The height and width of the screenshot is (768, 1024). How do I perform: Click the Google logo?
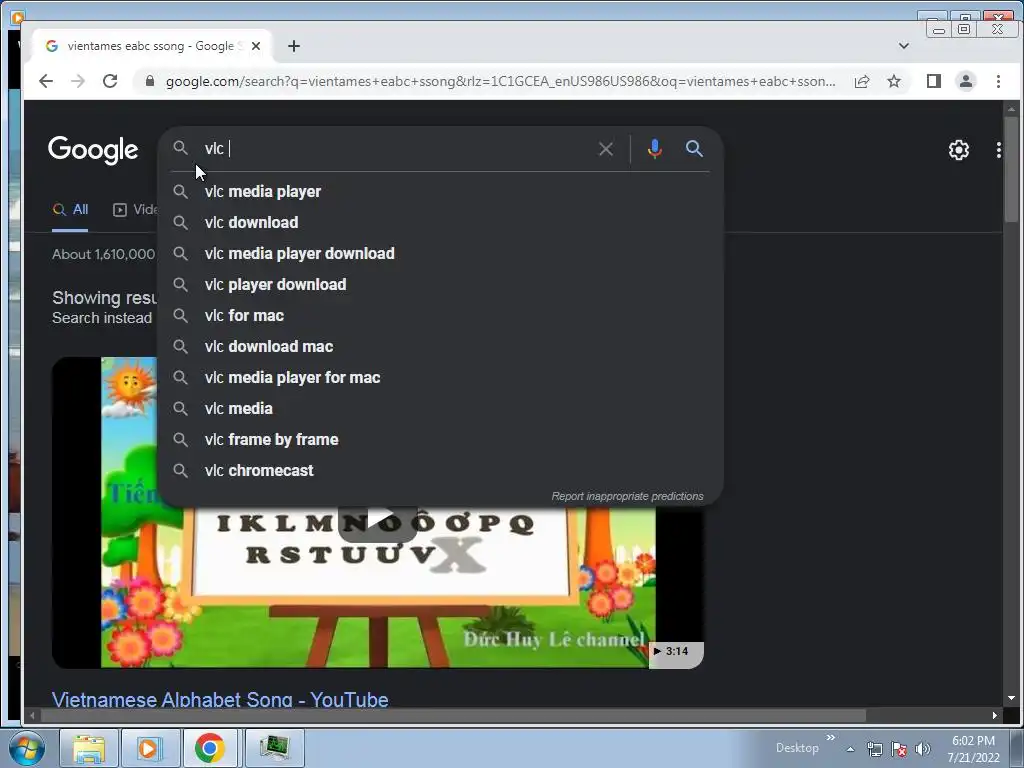click(93, 150)
